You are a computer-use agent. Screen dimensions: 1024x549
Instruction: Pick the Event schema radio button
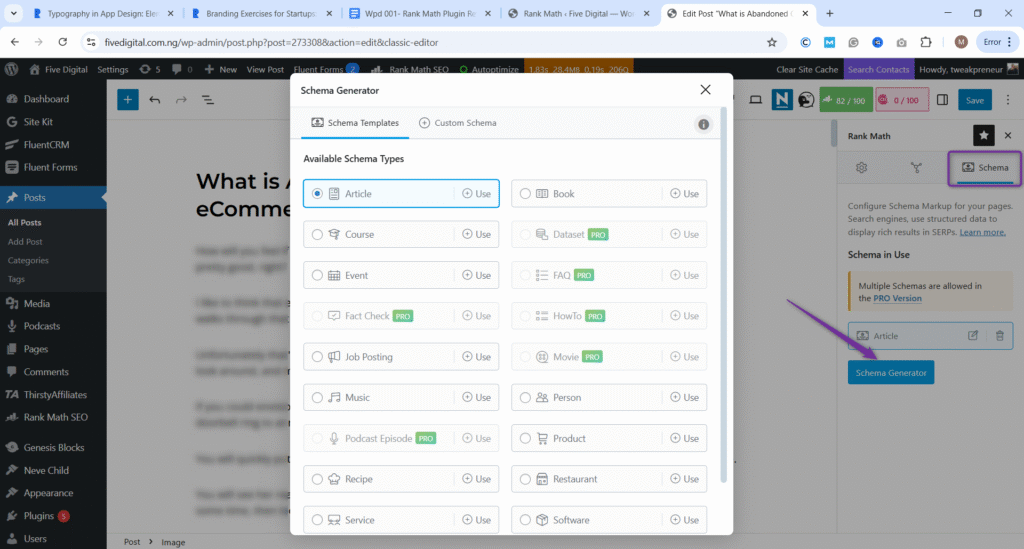click(x=317, y=275)
